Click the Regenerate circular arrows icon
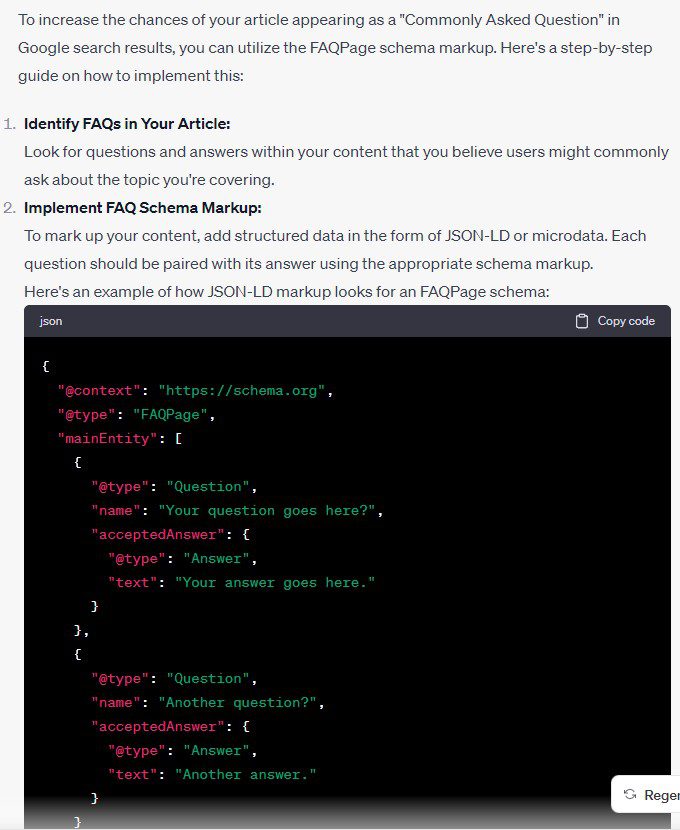Viewport: 680px width, 830px height. coord(630,794)
